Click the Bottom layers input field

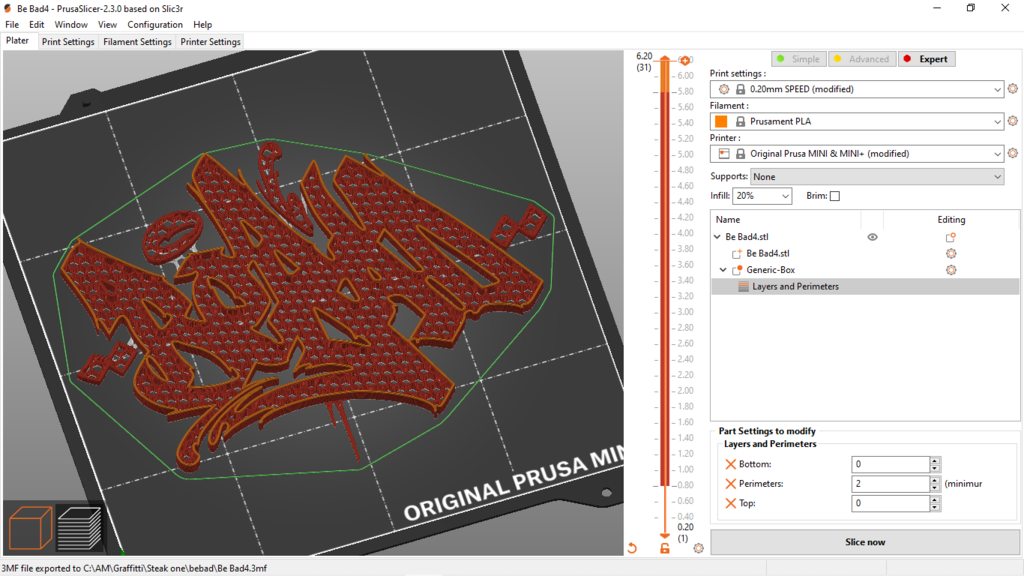[890, 465]
